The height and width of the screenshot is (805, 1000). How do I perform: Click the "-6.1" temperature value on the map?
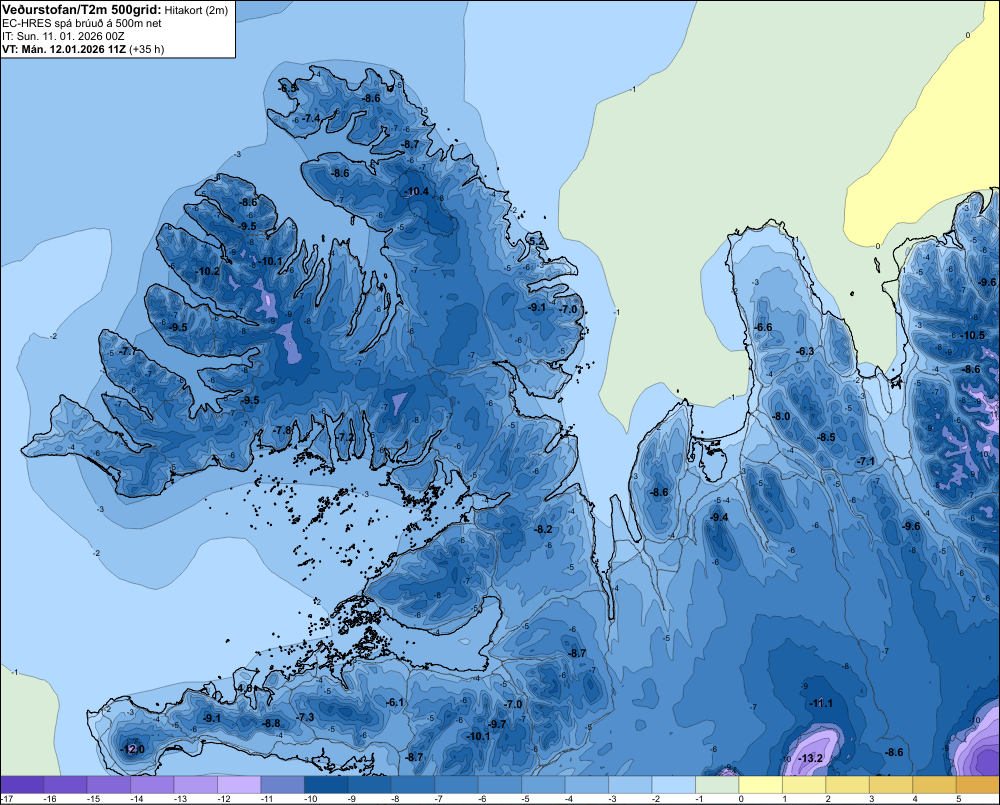(395, 702)
